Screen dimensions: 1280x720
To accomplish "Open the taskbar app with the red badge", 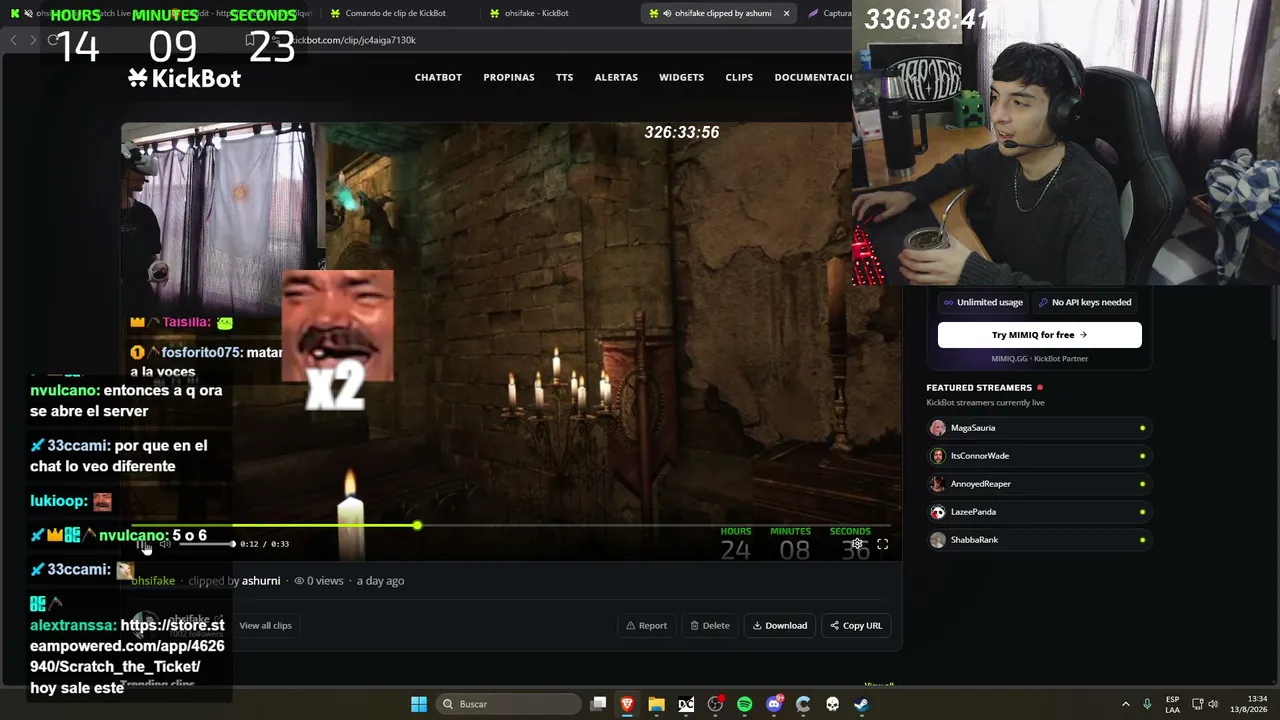I will [x=715, y=704].
